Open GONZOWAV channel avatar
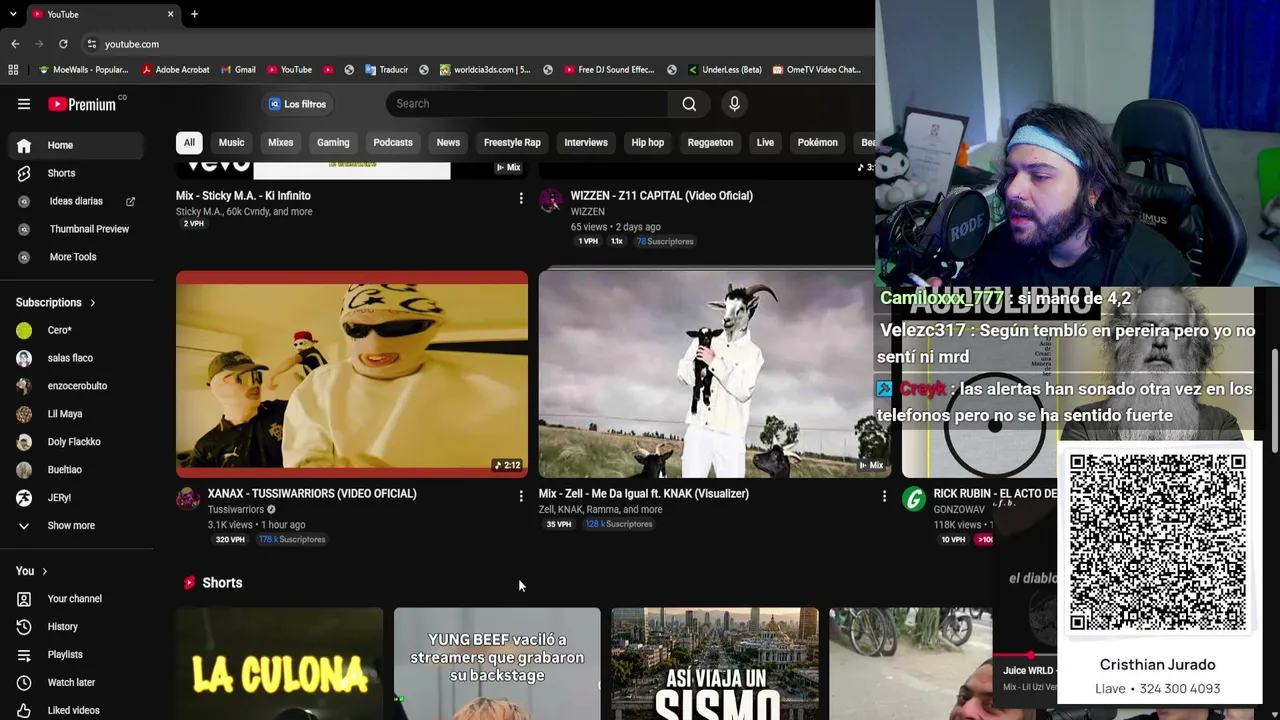1280x720 pixels. [x=914, y=498]
